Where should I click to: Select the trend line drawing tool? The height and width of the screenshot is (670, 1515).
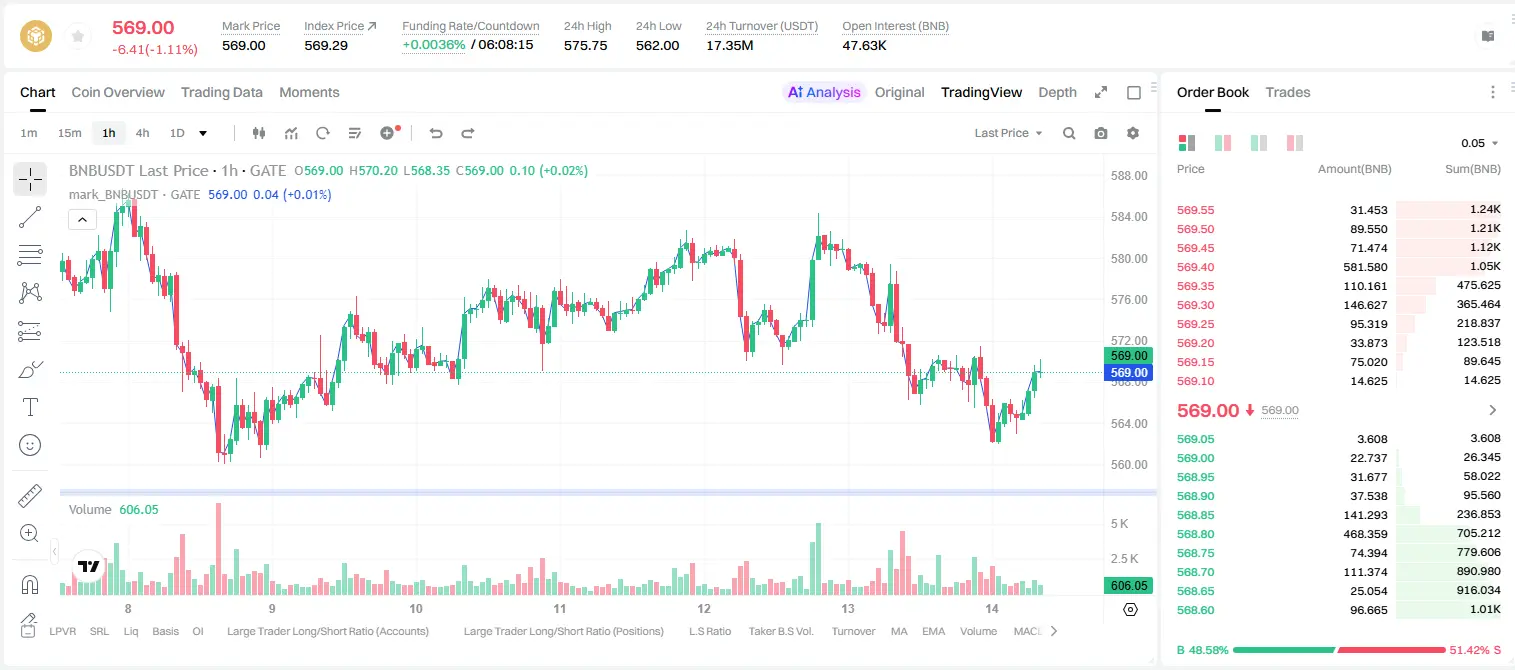(x=30, y=217)
